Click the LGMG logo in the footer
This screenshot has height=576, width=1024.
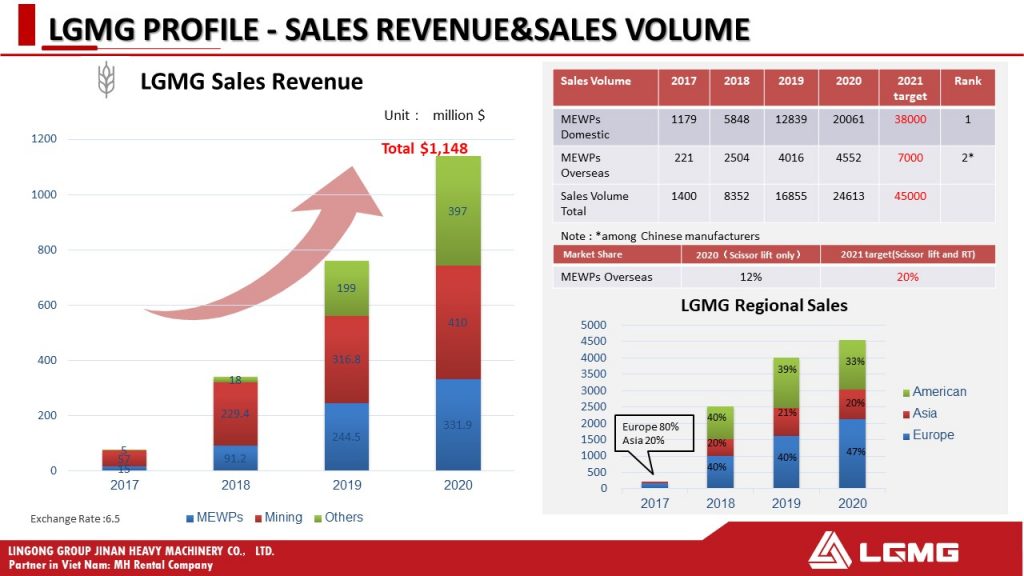(x=883, y=550)
